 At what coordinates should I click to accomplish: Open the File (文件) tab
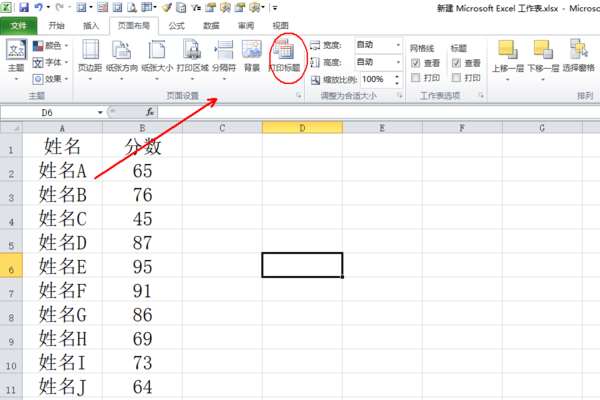pos(18,26)
